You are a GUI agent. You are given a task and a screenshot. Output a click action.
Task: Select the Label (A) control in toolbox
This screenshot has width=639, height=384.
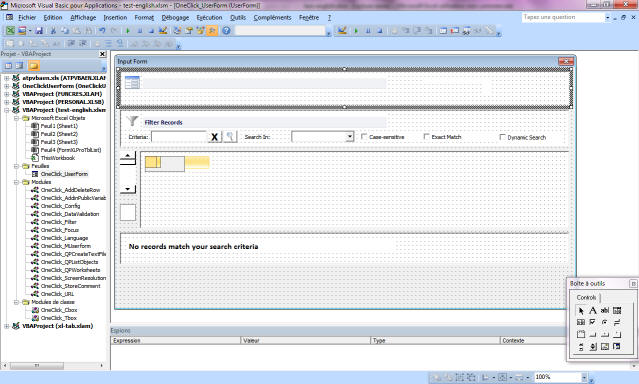click(x=593, y=311)
